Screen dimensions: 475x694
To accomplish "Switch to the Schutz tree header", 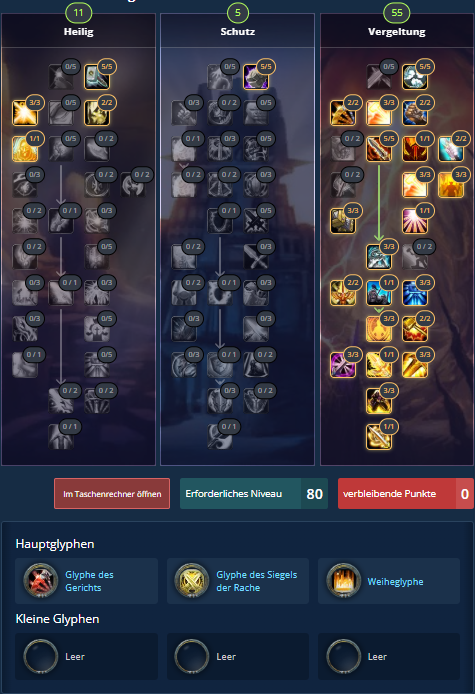I will (x=238, y=31).
